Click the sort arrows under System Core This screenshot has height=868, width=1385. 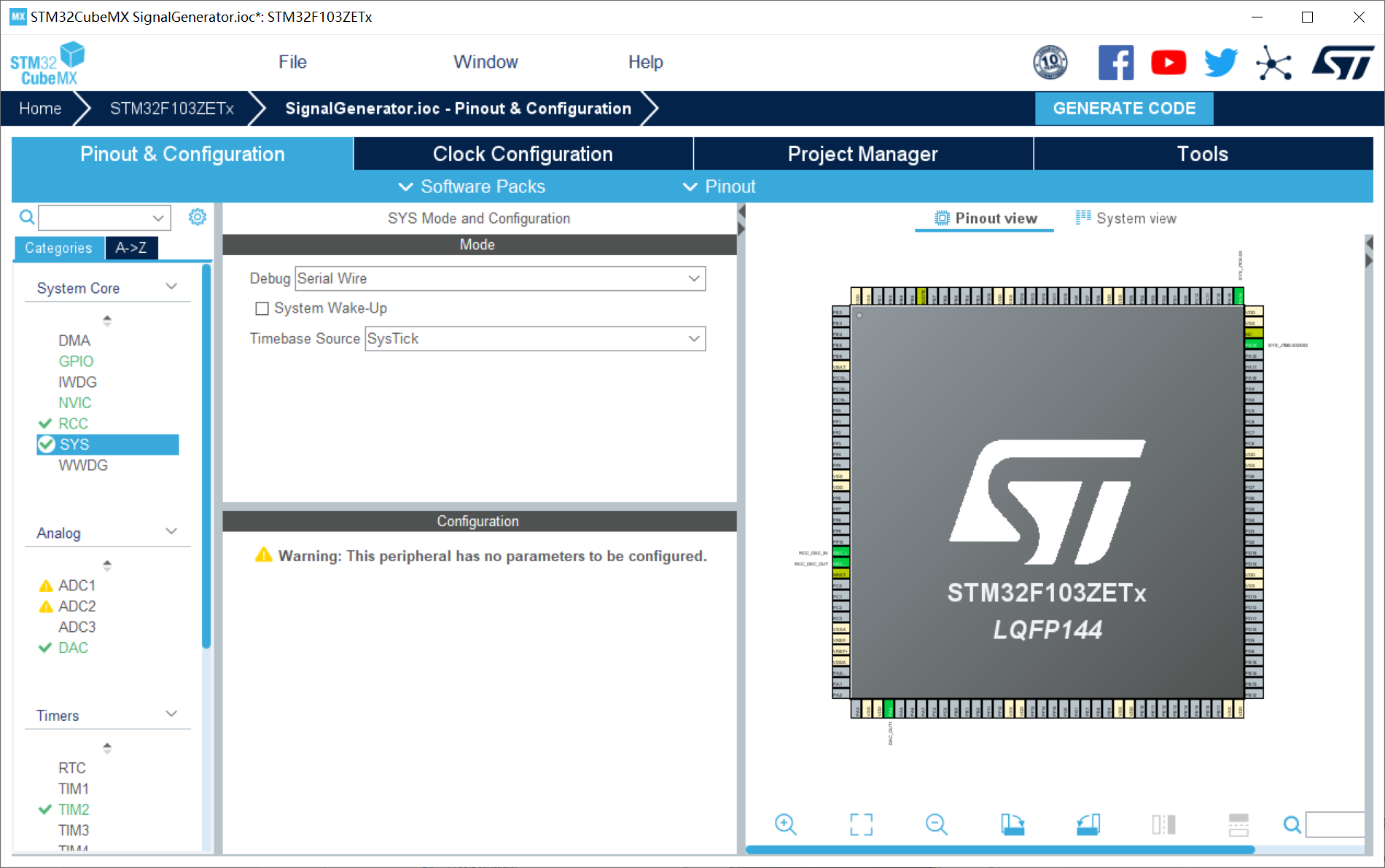[107, 320]
